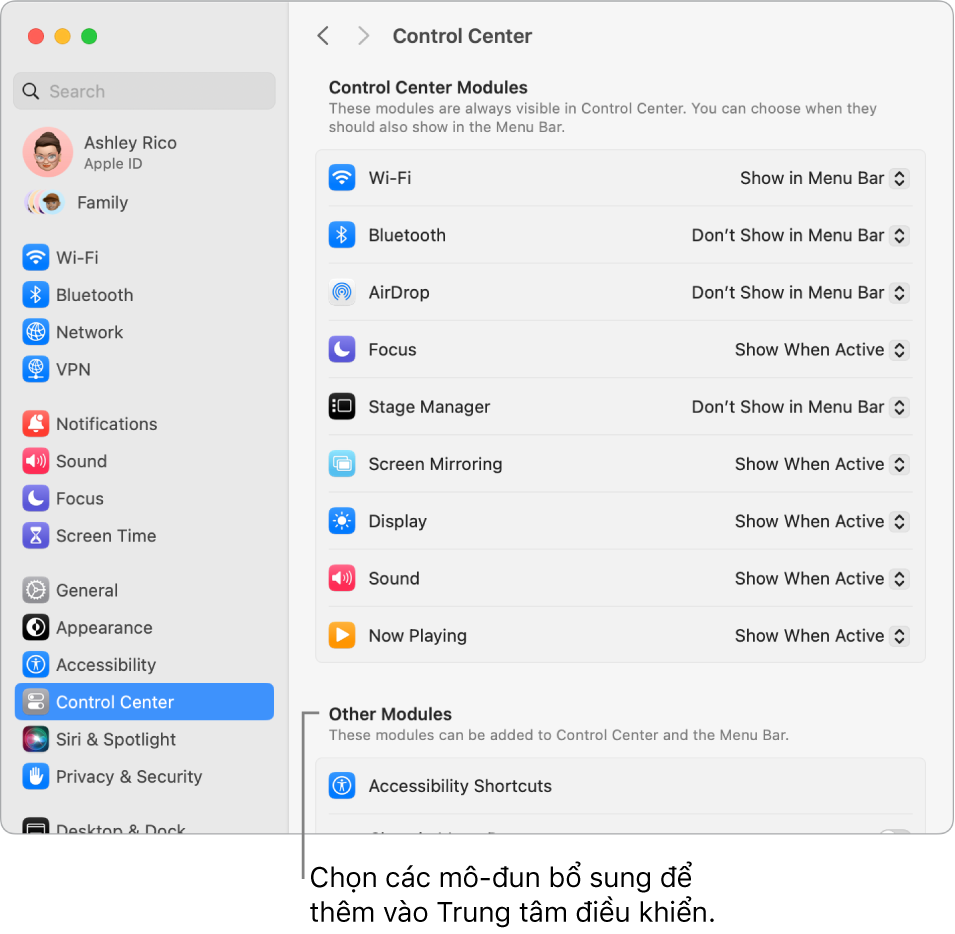
Task: Open Ashley Rico Apple ID settings
Action: [x=144, y=152]
